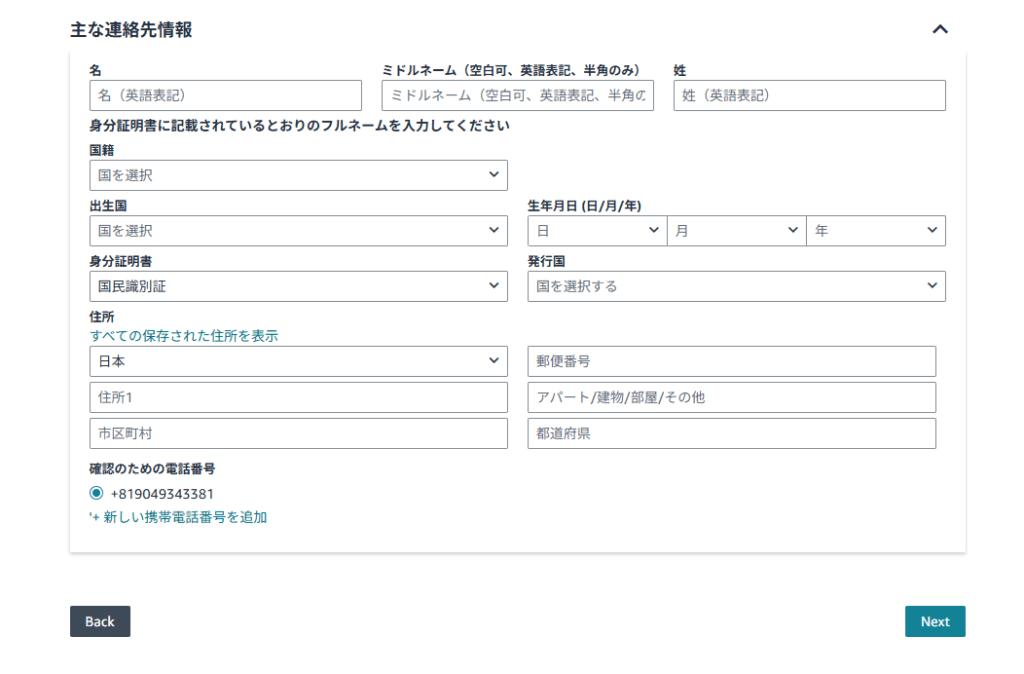The image size is (1024, 674).
Task: Click すべての保存された住所を表示 link
Action: point(184,336)
